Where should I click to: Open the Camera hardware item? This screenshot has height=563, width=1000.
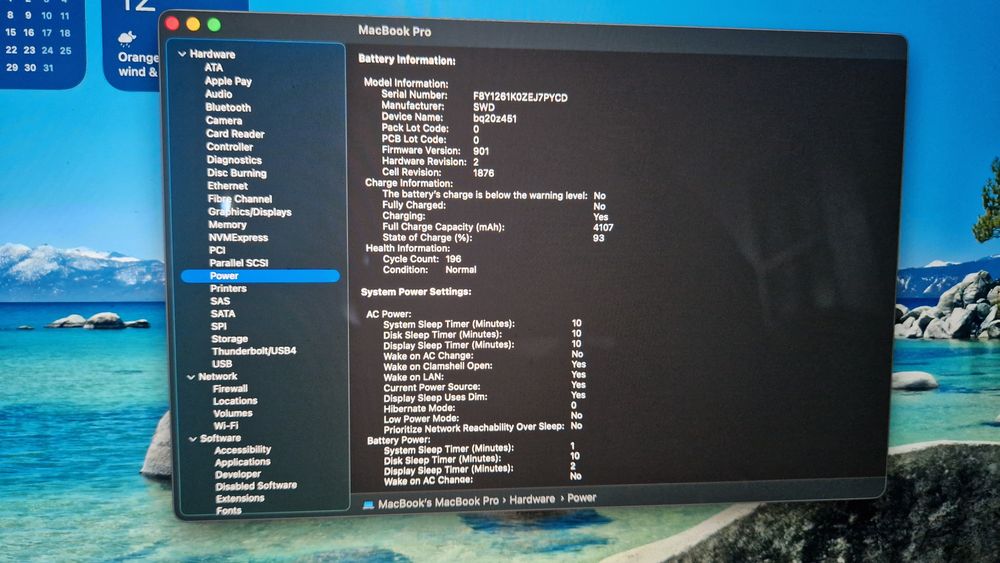223,121
